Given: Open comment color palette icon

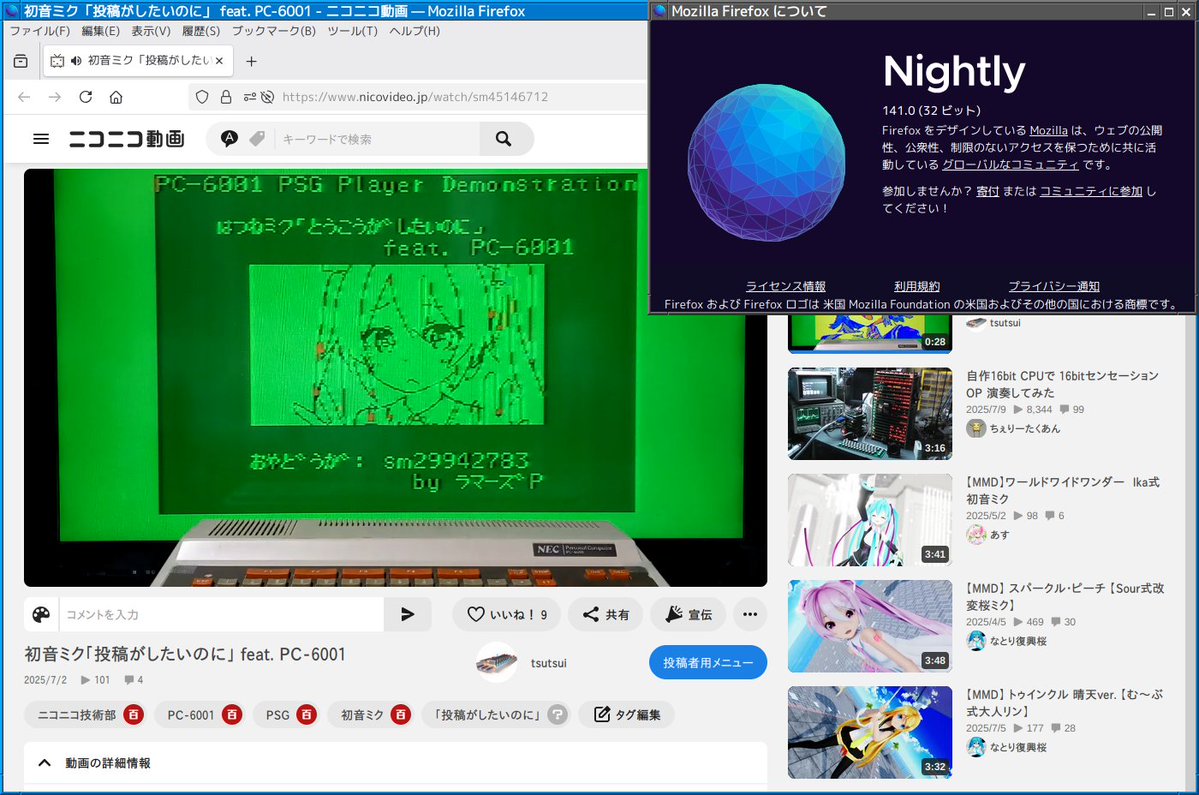Looking at the screenshot, I should (41, 615).
